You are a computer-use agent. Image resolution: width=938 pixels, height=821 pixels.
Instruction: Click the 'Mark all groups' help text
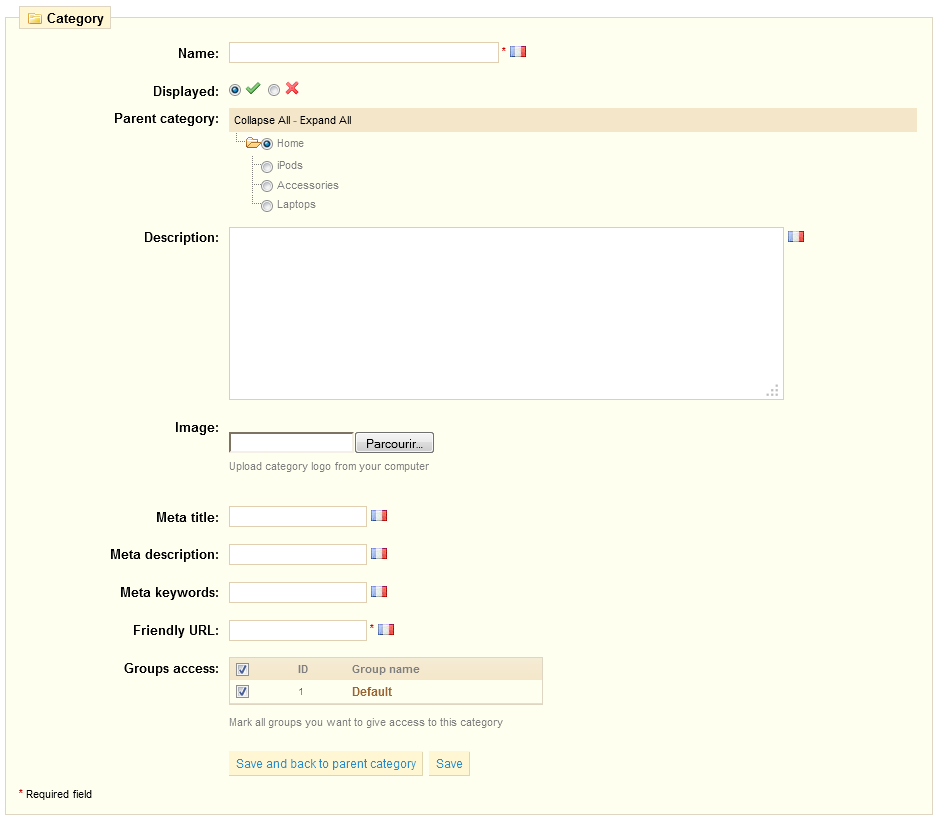(x=366, y=722)
